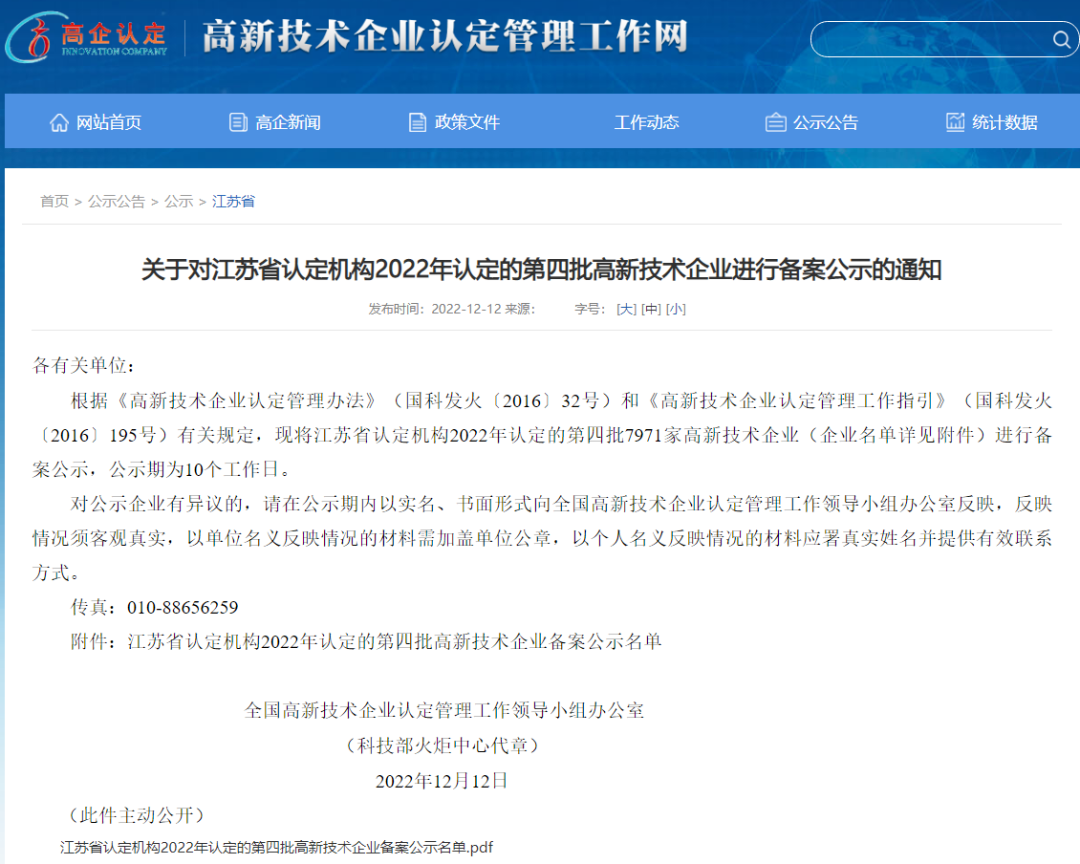Click the announcement icon beside 公示公告
The image size is (1080, 864).
point(776,121)
